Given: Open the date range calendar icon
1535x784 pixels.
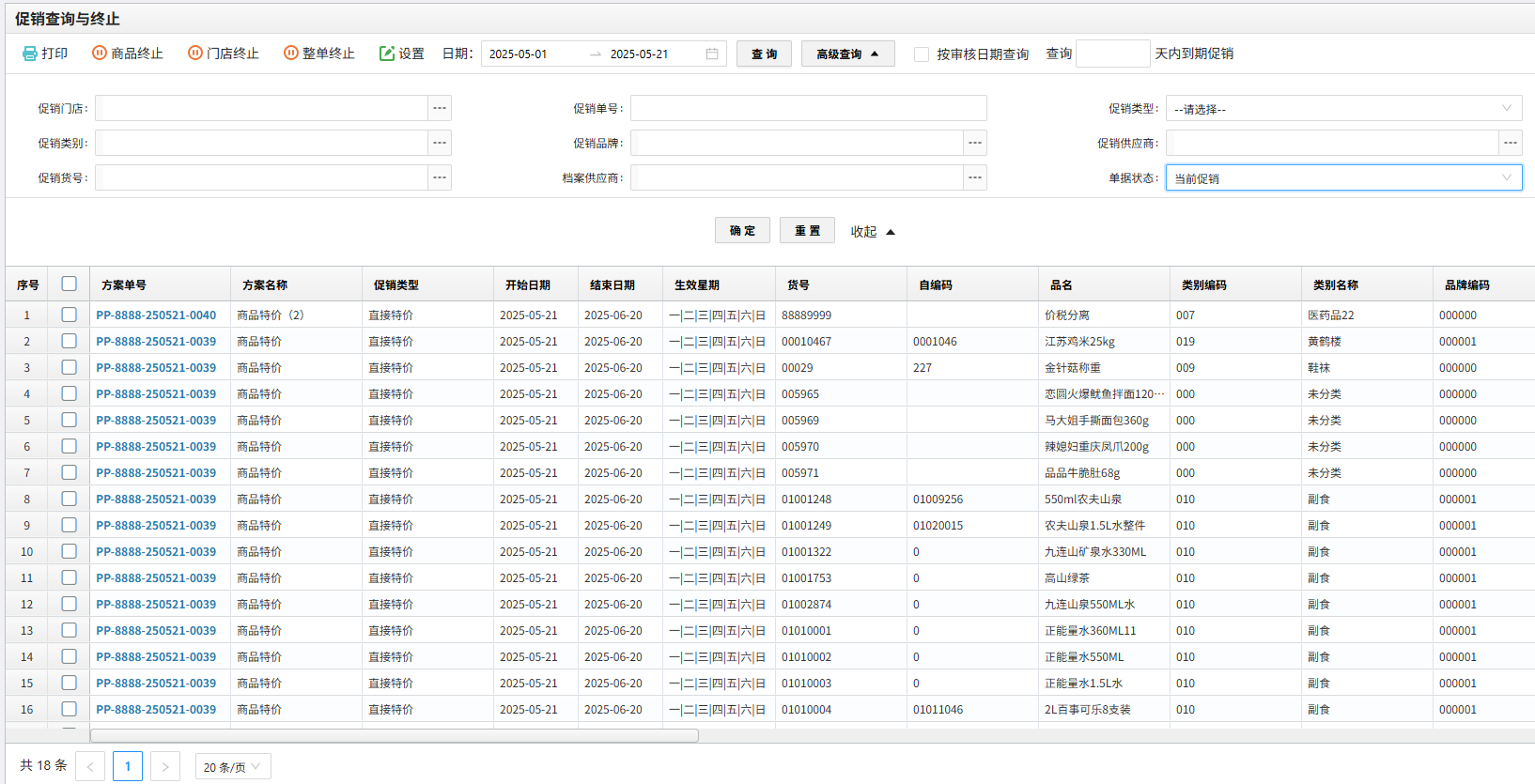Looking at the screenshot, I should (x=712, y=54).
